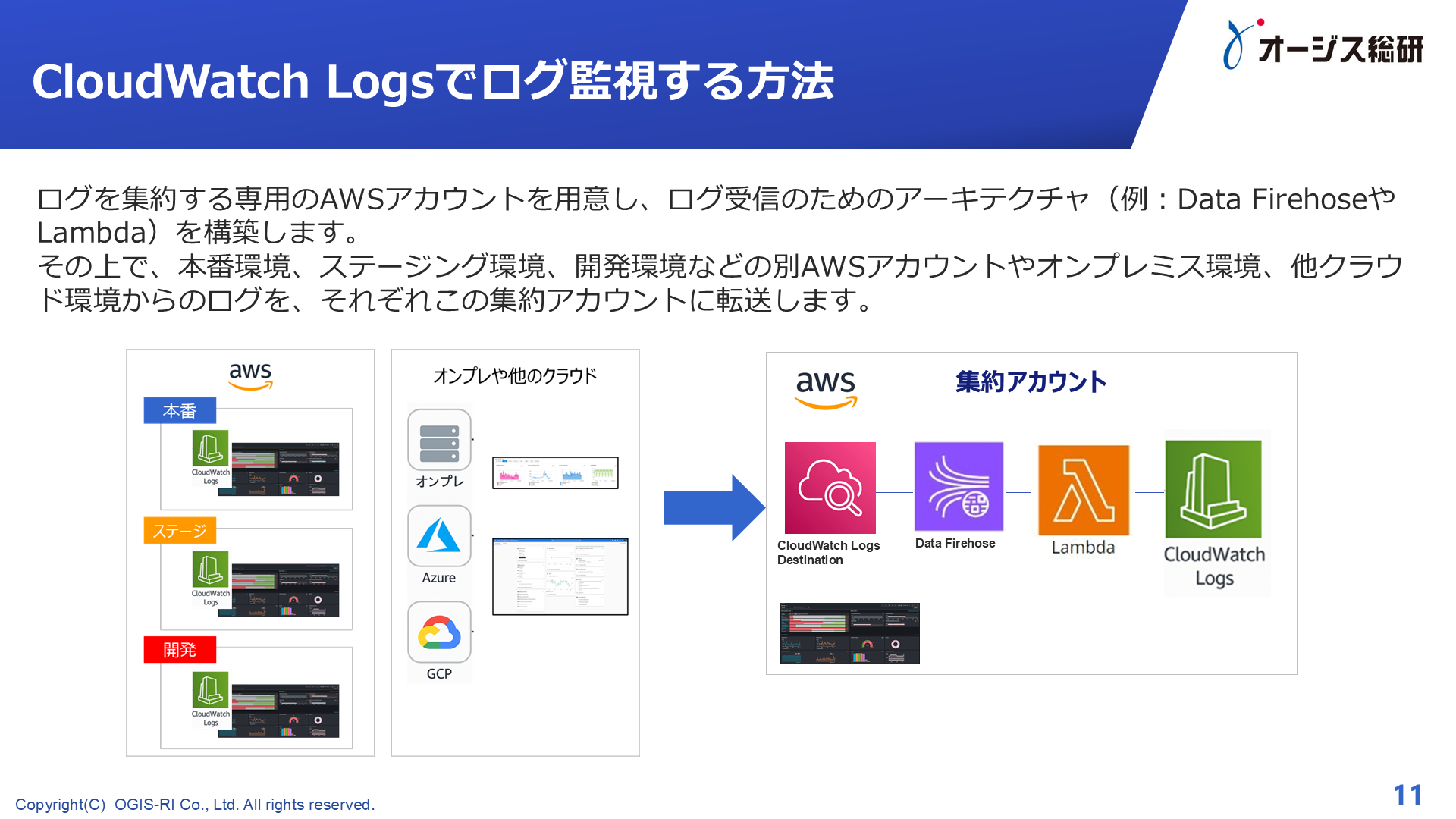Toggle the 本番 environment label
The height and width of the screenshot is (819, 1456).
[x=180, y=410]
